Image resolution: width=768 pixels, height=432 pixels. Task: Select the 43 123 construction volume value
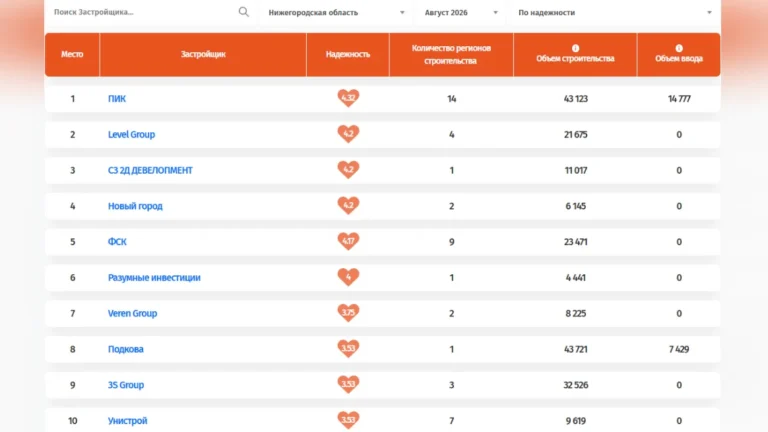[x=576, y=98]
